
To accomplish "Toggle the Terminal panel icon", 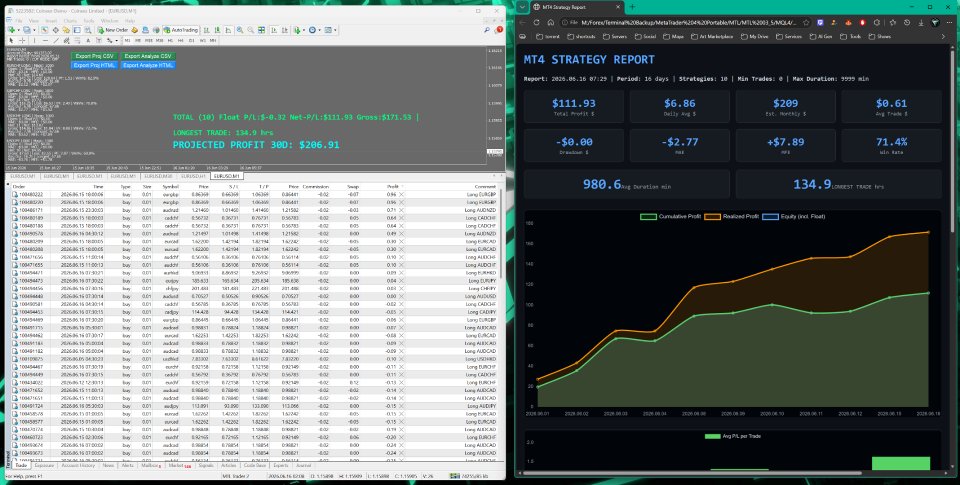I will (x=77, y=30).
